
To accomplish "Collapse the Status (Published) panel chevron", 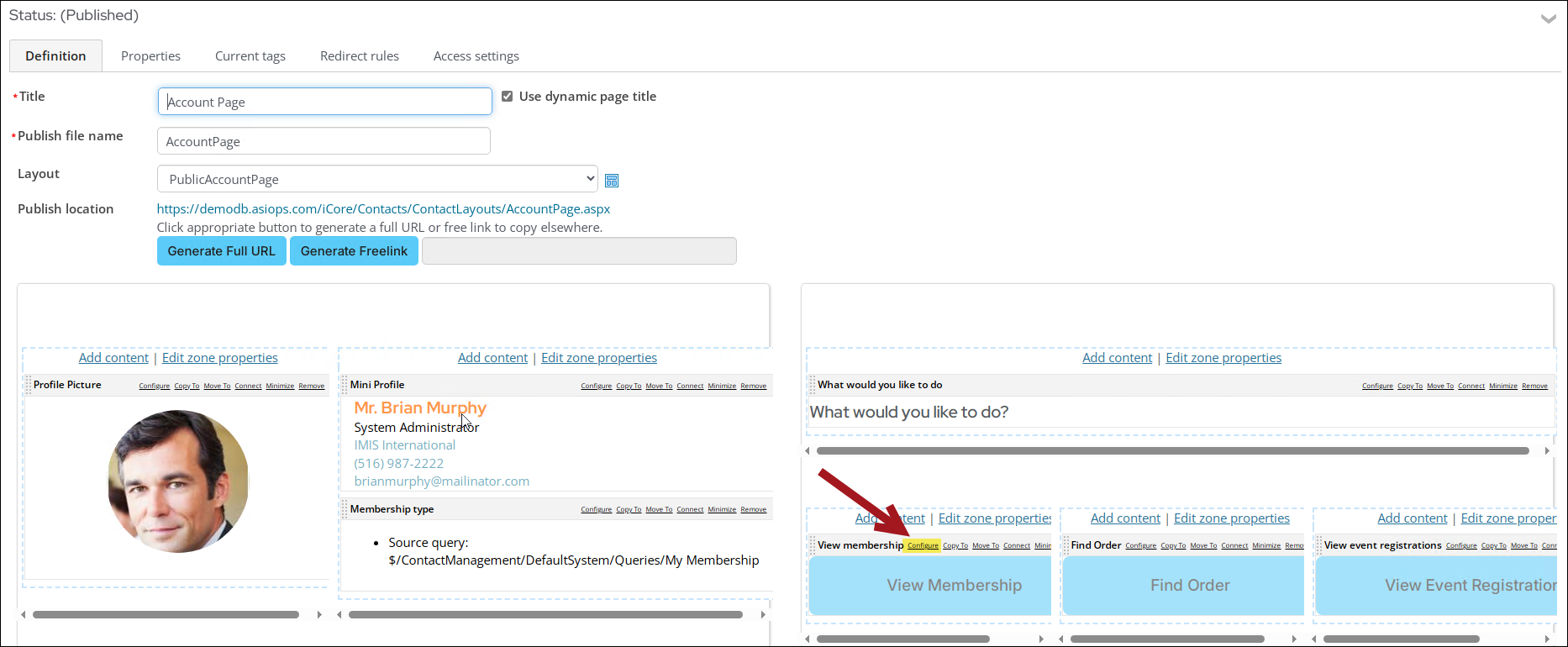I will click(1549, 18).
